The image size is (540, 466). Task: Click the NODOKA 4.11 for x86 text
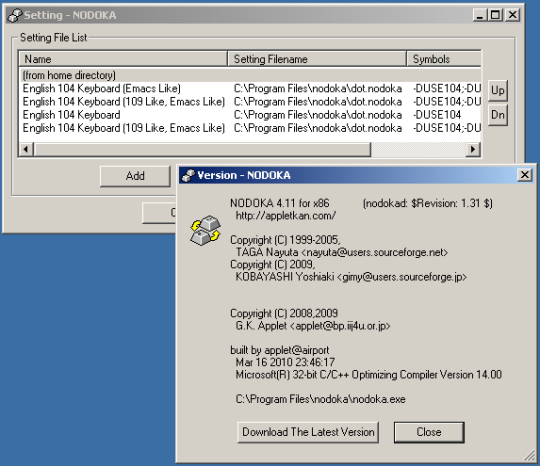tap(280, 203)
